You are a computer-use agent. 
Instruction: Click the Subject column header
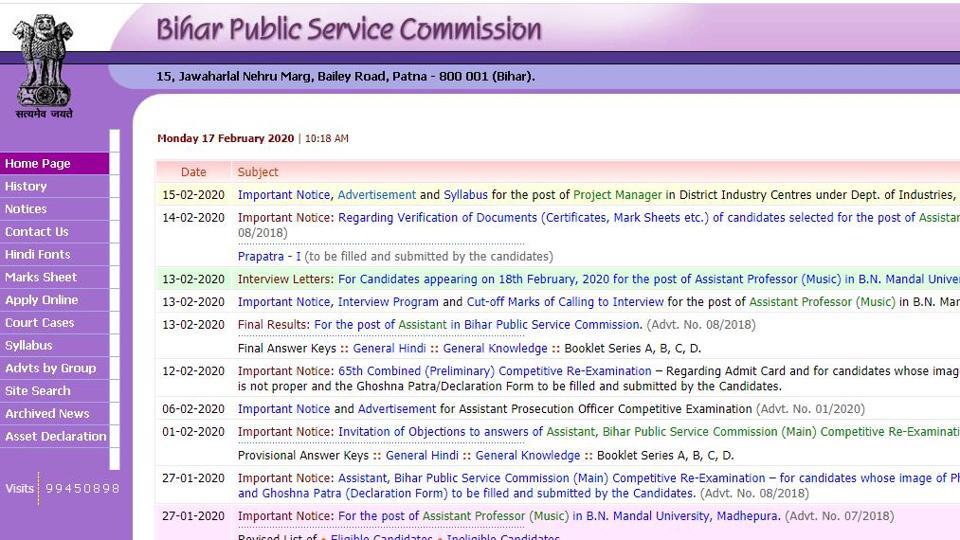point(258,172)
